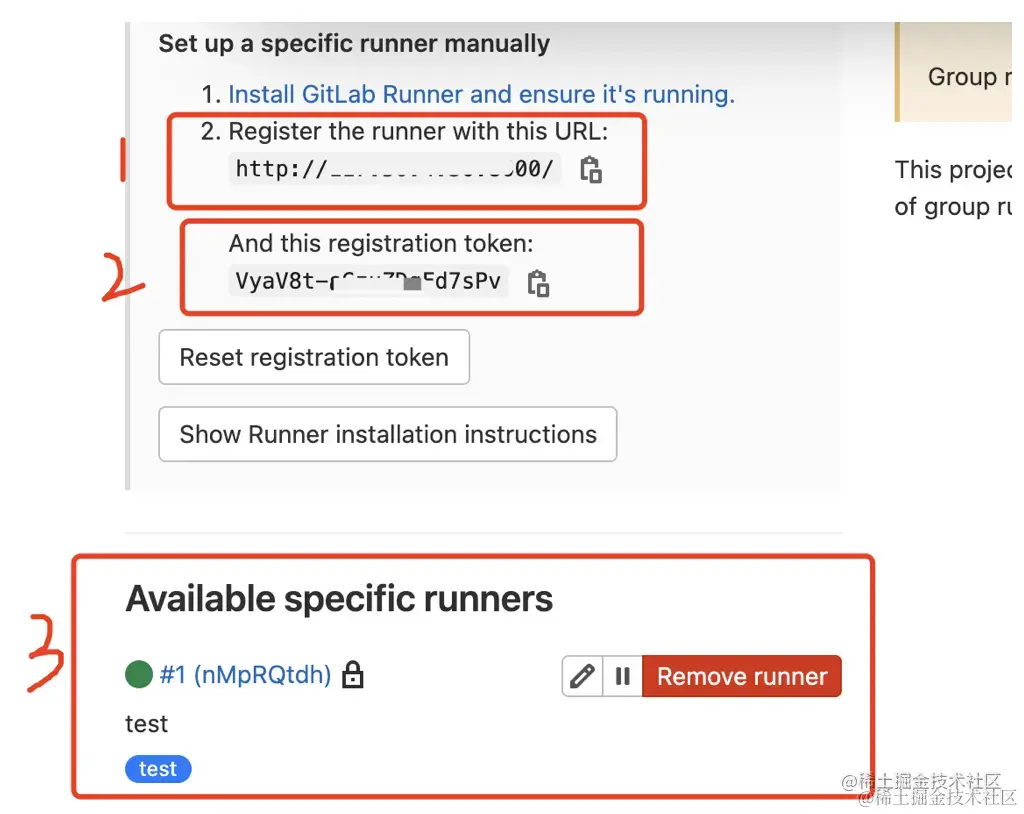Open the Install GitLab Runner link
Screen dimensions: 1024x814
[481, 95]
